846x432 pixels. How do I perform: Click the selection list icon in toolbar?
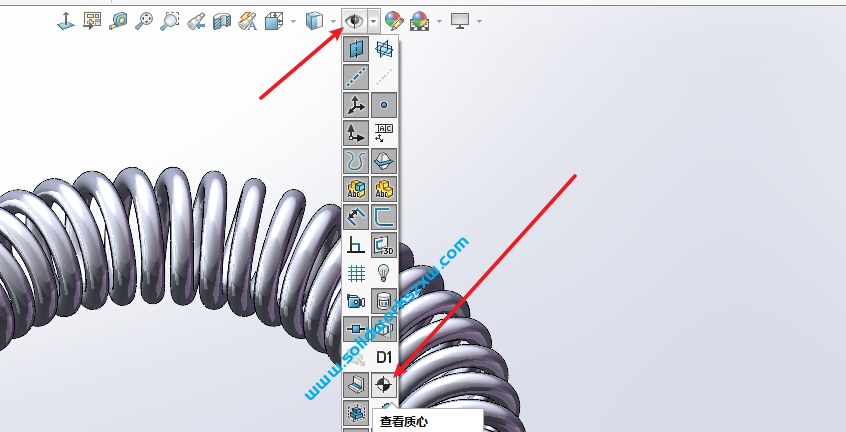click(92, 21)
